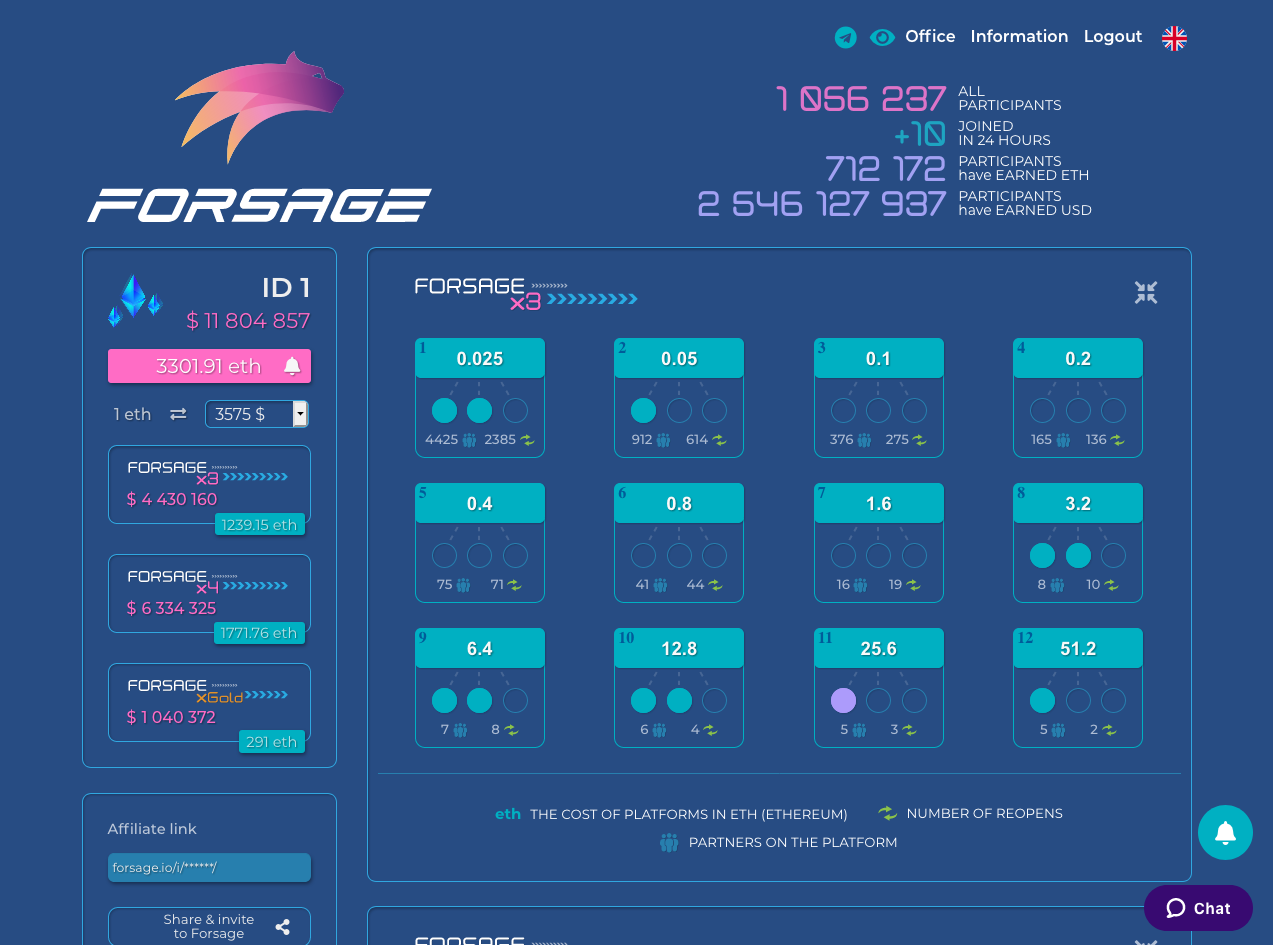The width and height of the screenshot is (1273, 945).
Task: Click the 2 546 127 937 earned USD counter
Action: click(x=822, y=204)
